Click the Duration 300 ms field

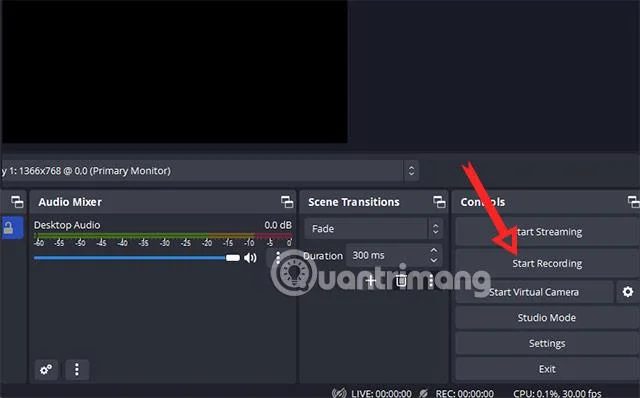coord(394,256)
